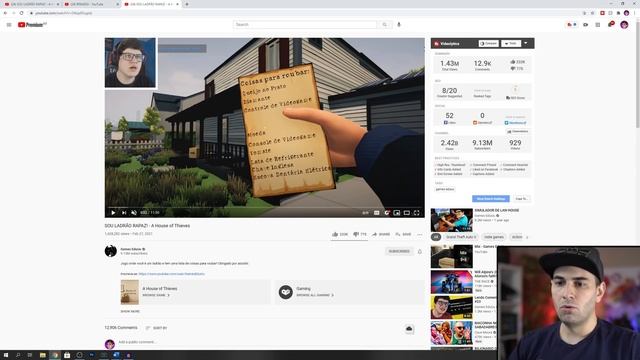This screenshot has height=360, width=640.
Task: Open the player settings gear
Action: pyautogui.click(x=387, y=213)
